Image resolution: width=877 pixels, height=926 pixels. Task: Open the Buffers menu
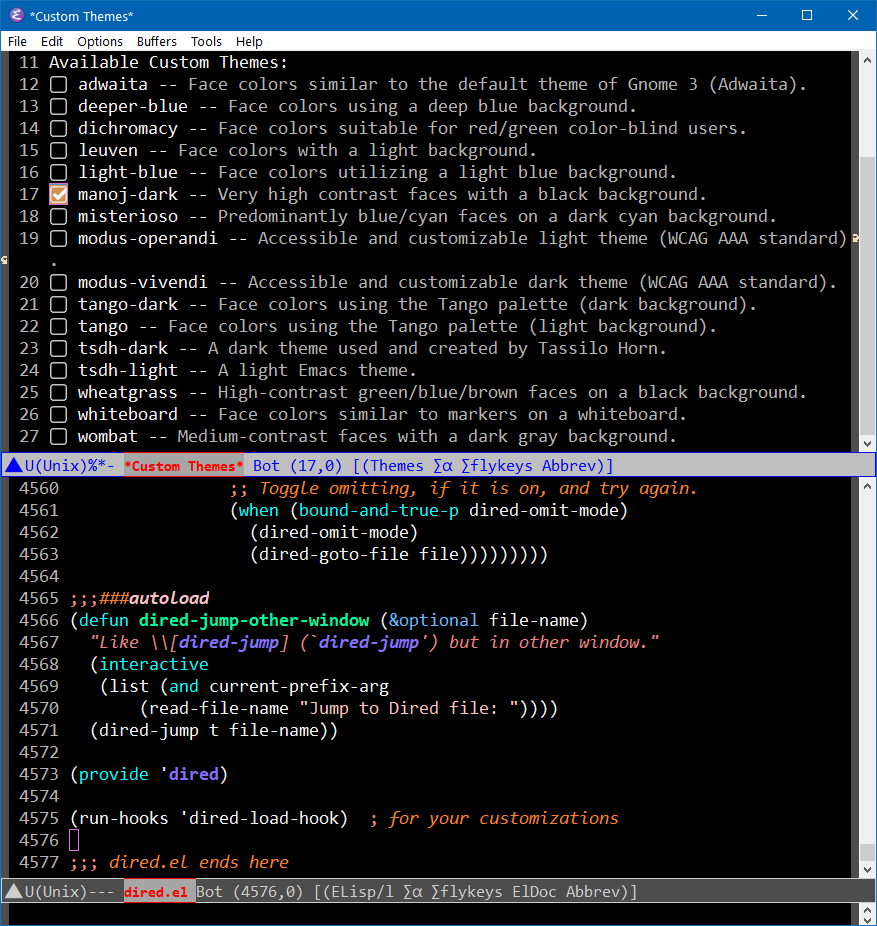click(x=157, y=41)
